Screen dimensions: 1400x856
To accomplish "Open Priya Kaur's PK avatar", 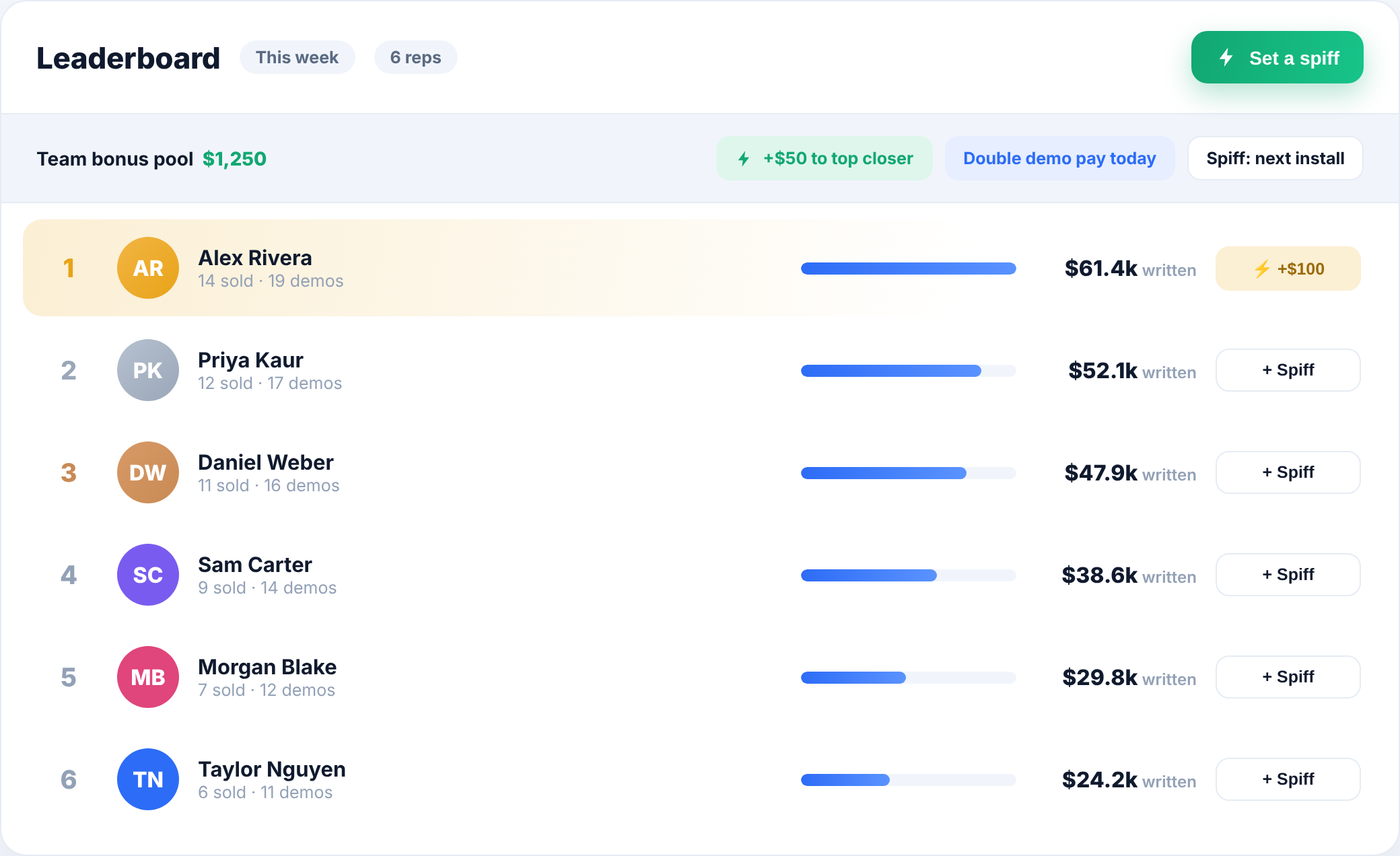I will (148, 370).
